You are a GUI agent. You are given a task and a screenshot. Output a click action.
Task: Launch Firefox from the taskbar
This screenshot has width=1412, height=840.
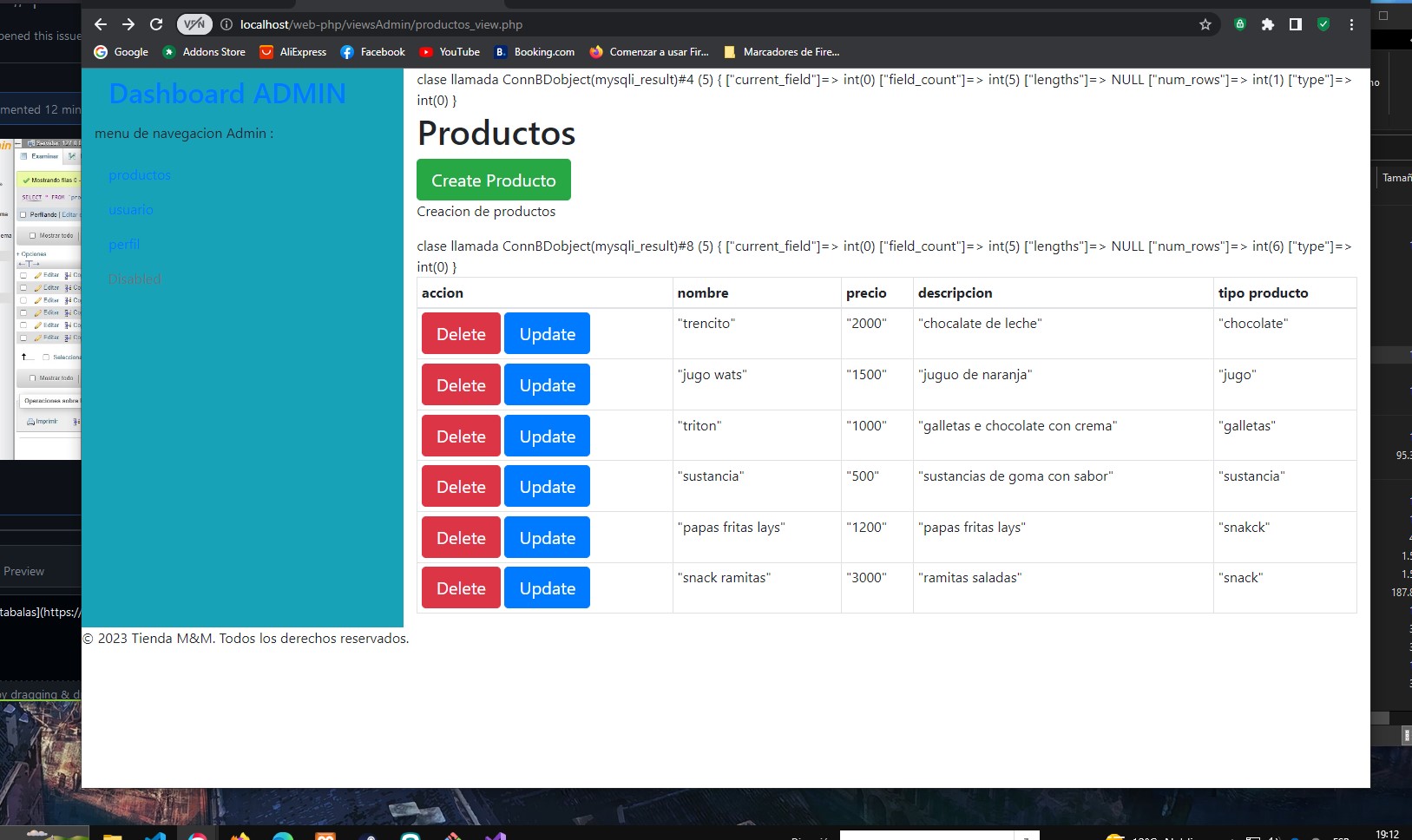(237, 836)
